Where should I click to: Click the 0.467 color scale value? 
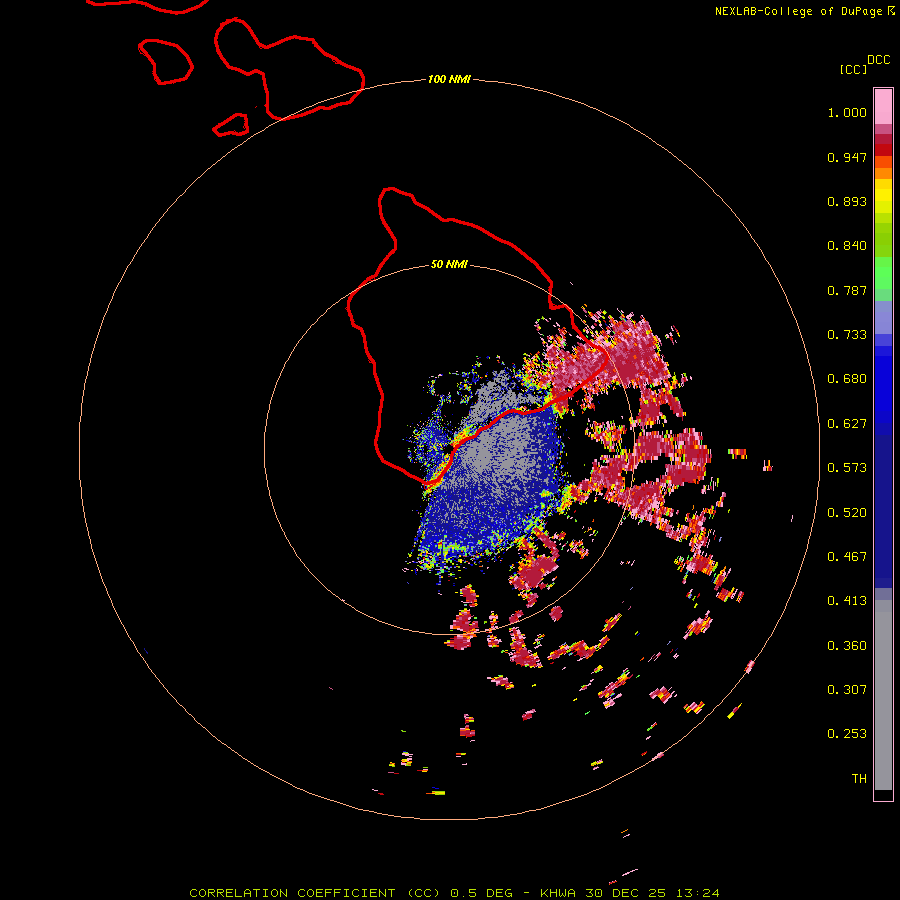click(x=847, y=557)
